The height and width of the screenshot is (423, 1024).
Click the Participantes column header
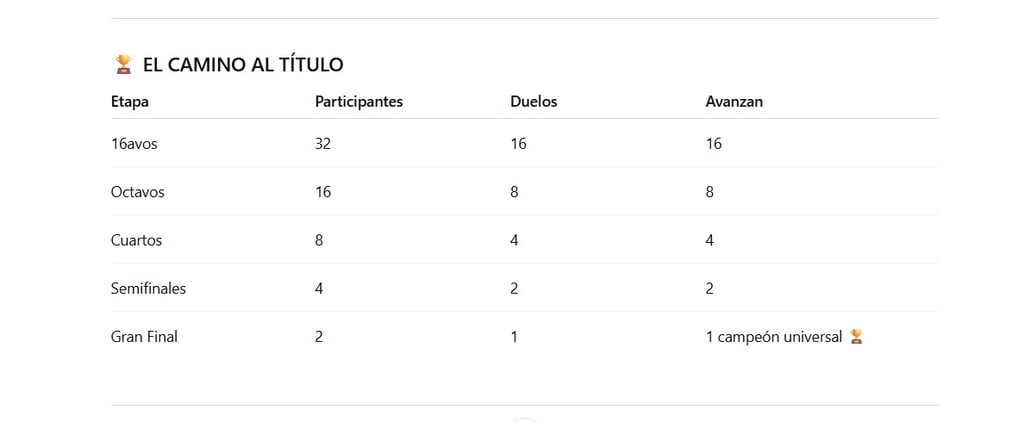pos(359,102)
